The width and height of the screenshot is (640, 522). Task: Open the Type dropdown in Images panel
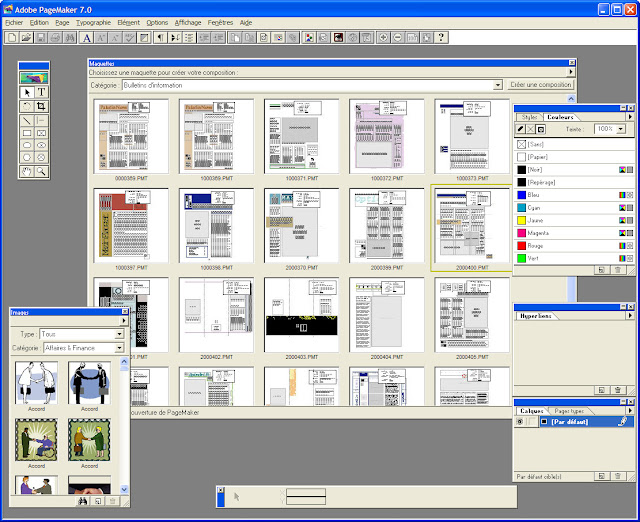click(x=120, y=334)
